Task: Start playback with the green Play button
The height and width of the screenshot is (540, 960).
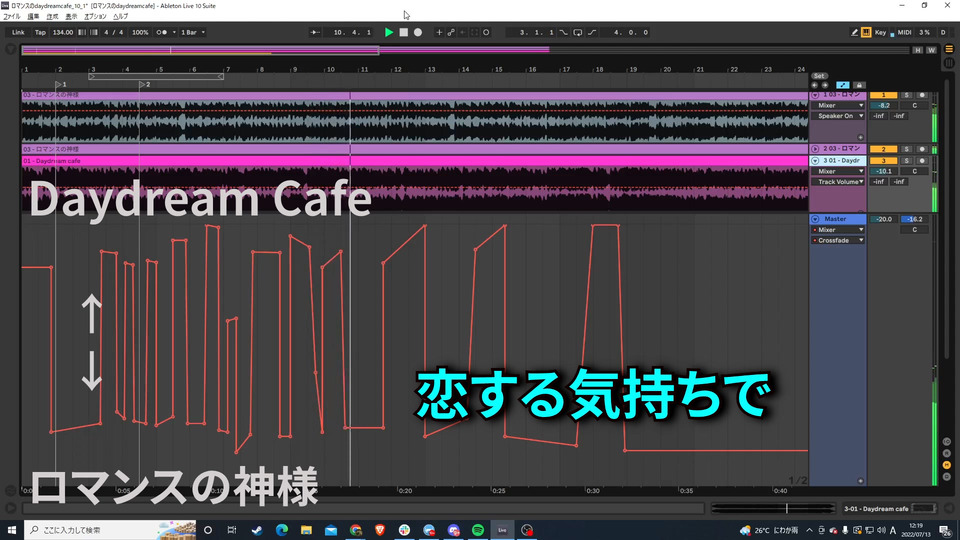Action: pos(389,32)
